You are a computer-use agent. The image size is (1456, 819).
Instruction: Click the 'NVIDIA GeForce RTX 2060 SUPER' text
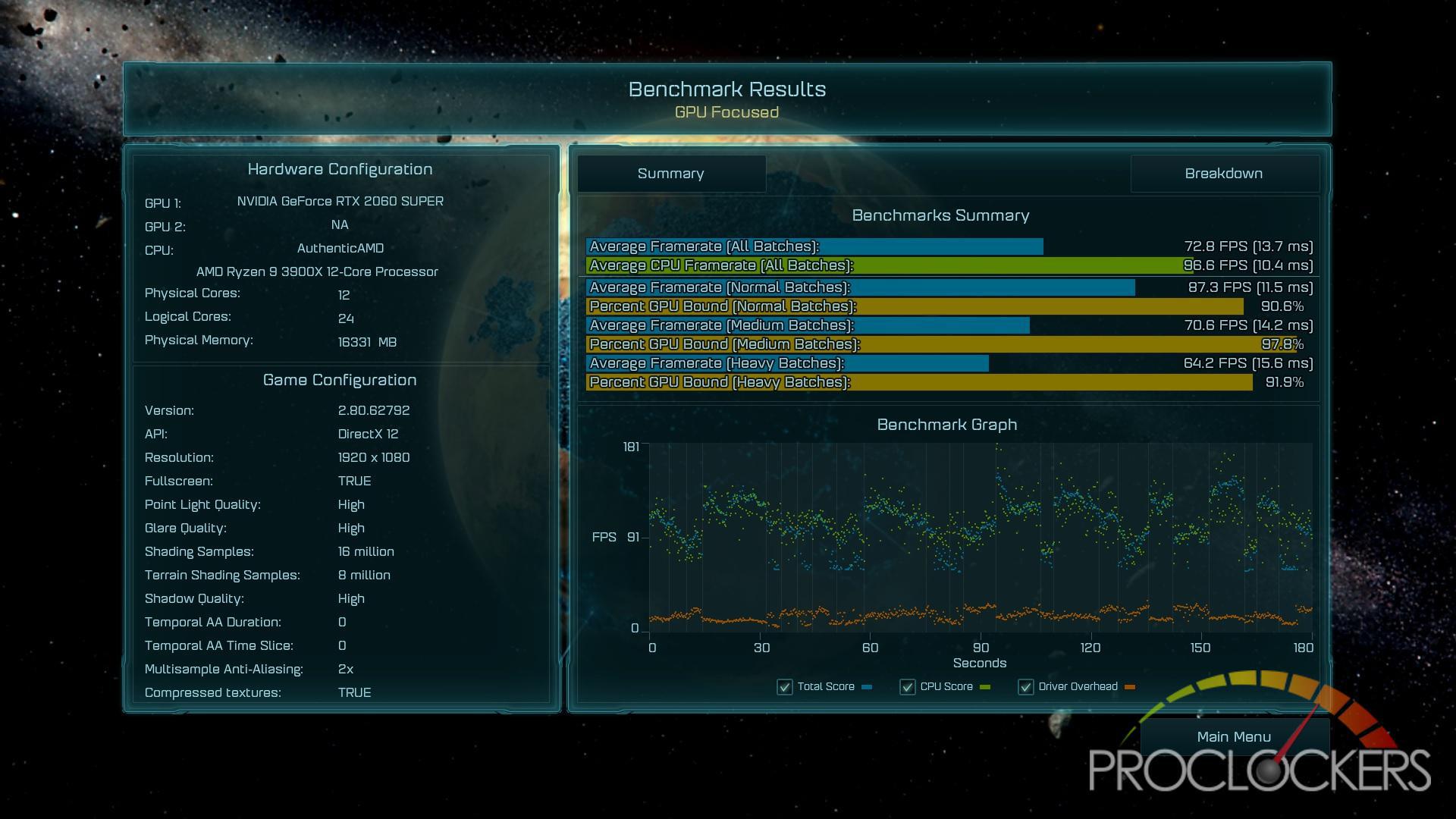(340, 201)
